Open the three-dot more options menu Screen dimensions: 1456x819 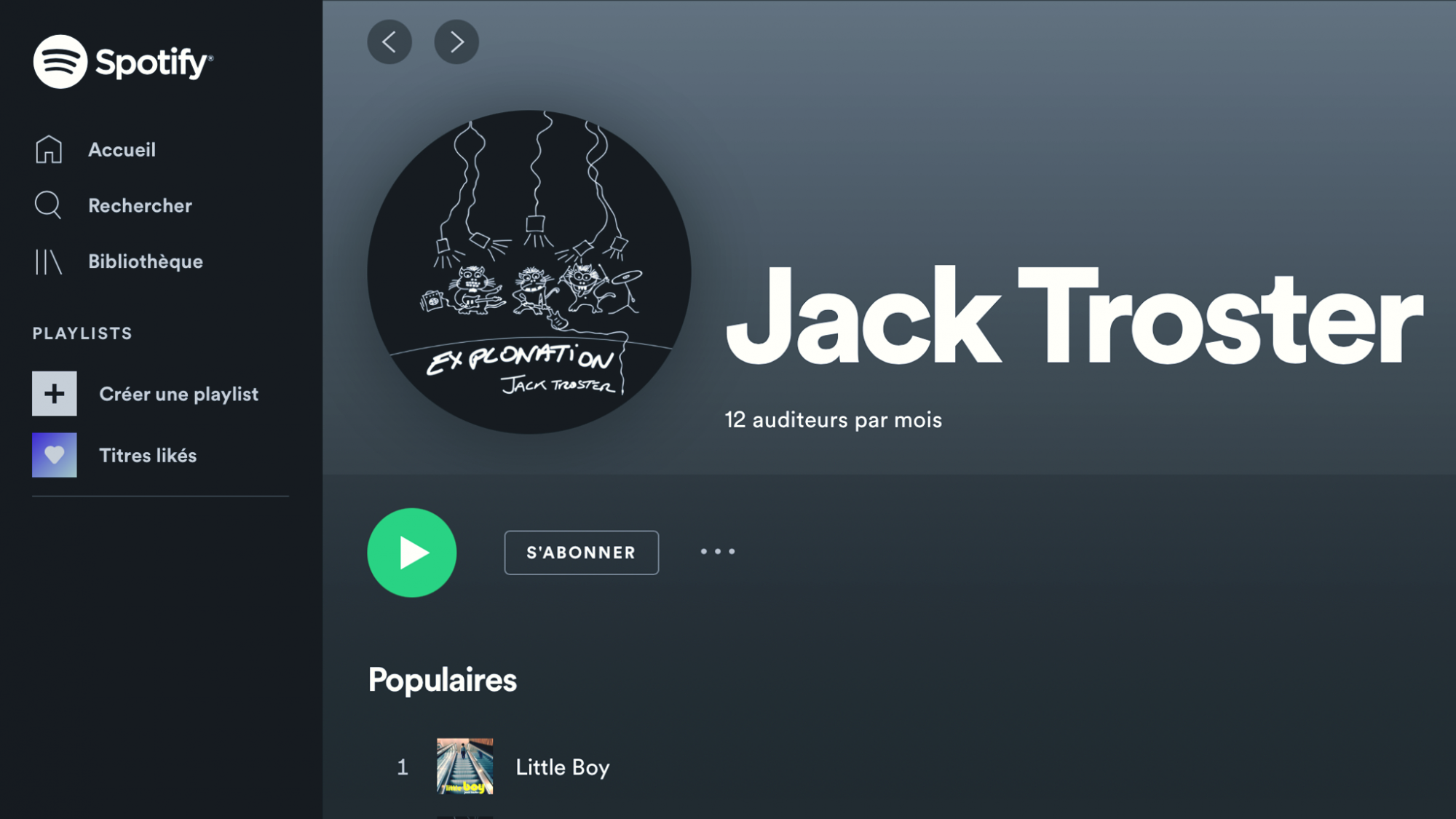click(x=718, y=552)
